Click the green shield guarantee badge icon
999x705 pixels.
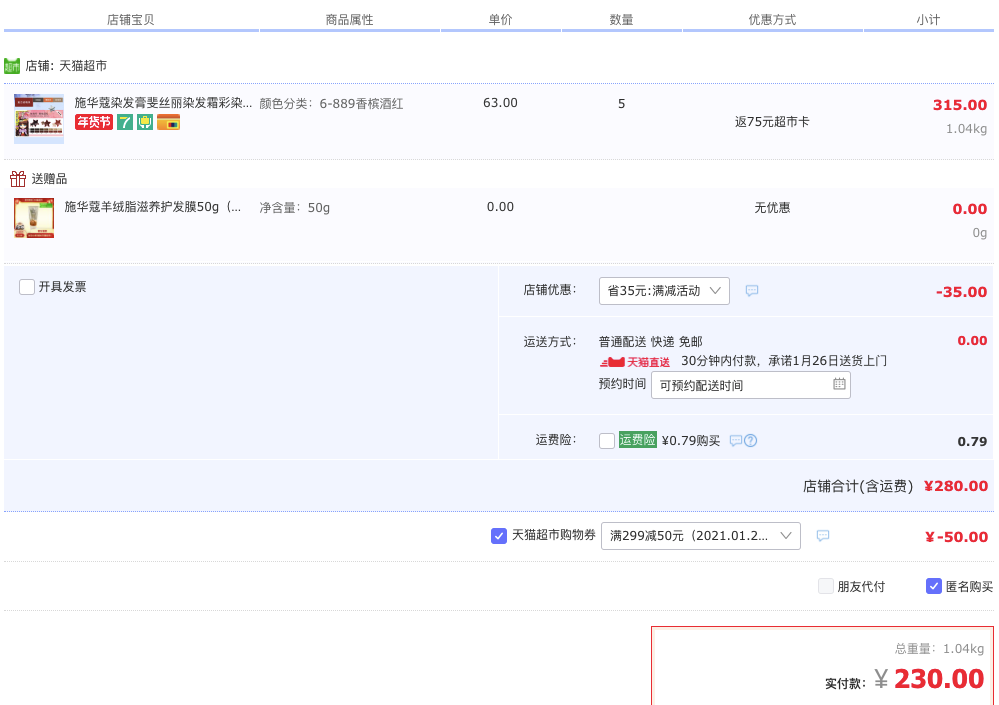click(x=145, y=122)
